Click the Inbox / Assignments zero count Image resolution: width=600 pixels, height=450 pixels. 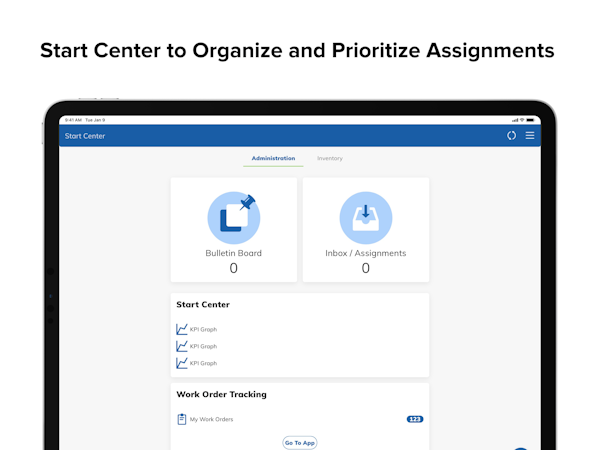click(366, 268)
